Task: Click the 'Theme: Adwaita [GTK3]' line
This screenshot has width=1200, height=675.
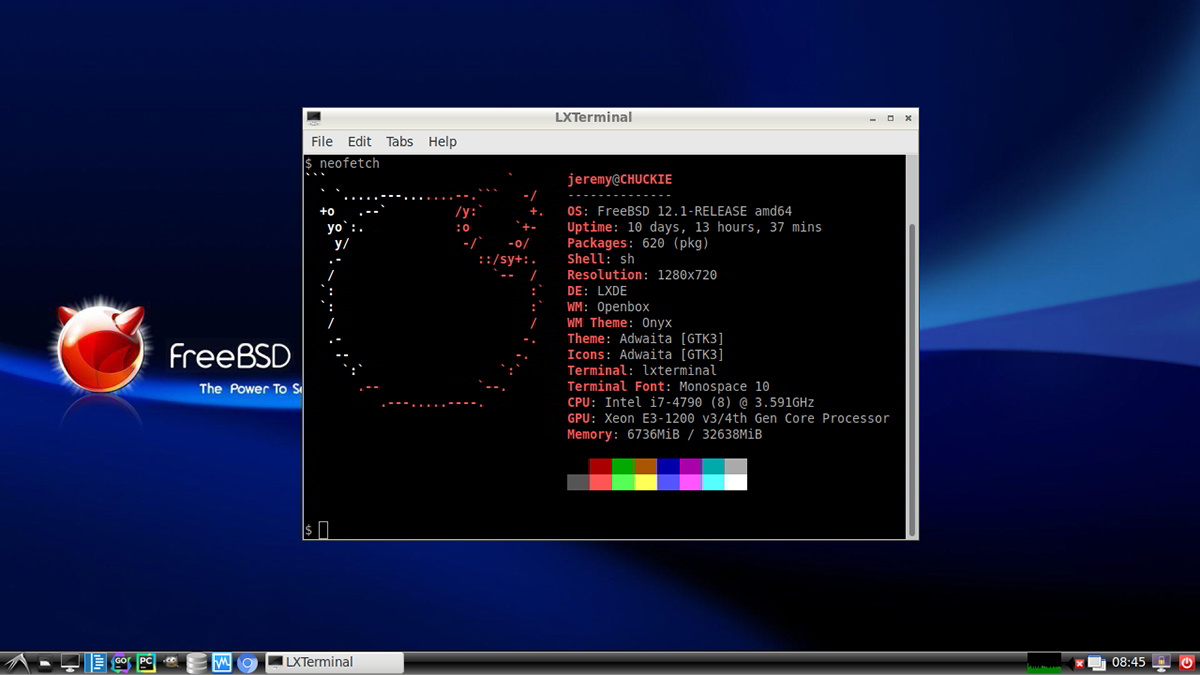Action: point(646,340)
